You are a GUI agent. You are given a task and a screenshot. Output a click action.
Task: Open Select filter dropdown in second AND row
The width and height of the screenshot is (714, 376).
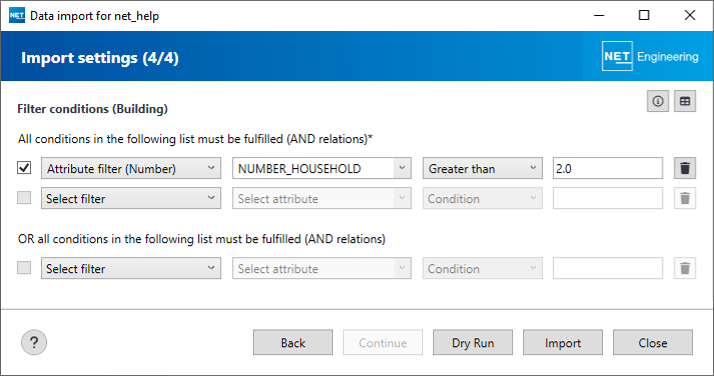[131, 198]
